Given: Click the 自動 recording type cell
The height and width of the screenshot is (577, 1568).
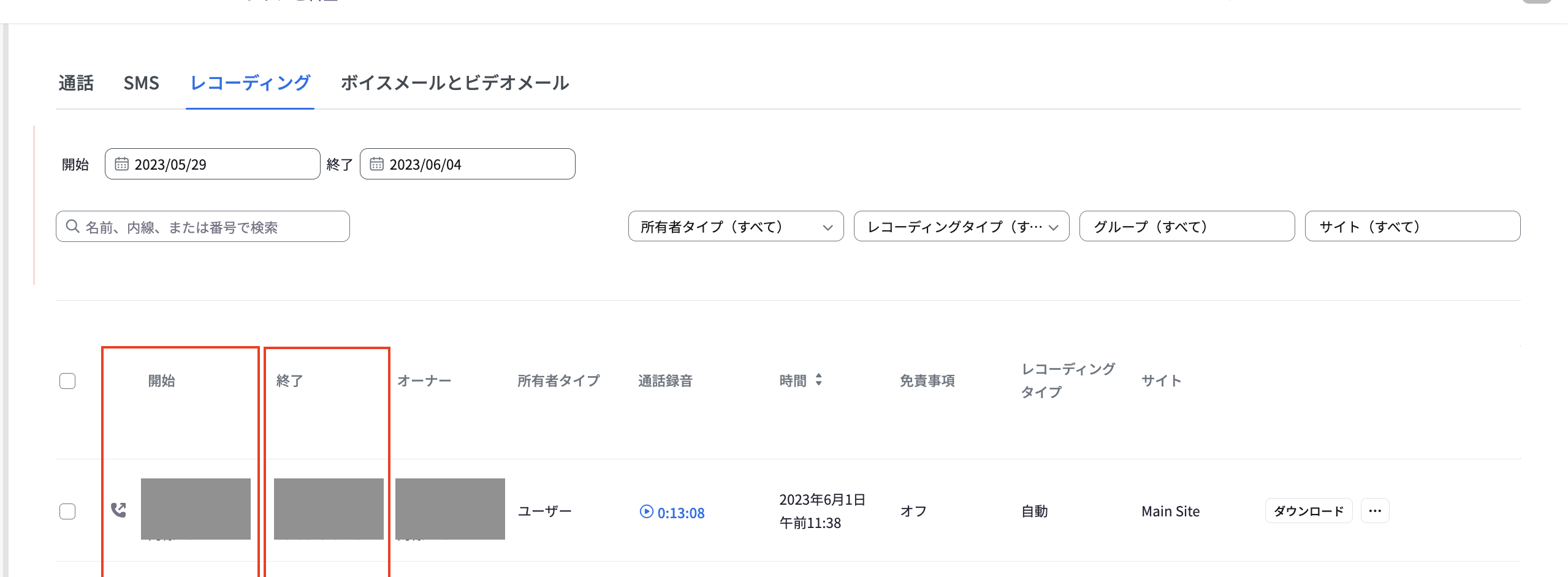Looking at the screenshot, I should click(x=1034, y=511).
